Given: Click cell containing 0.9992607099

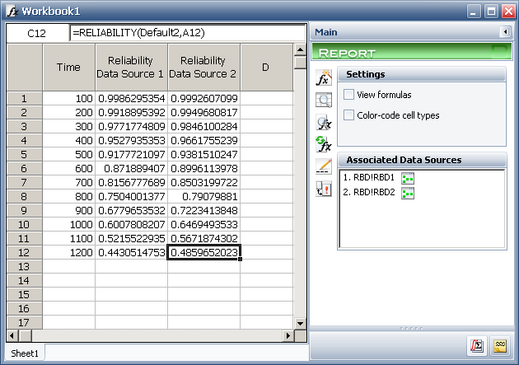Looking at the screenshot, I should [204, 98].
